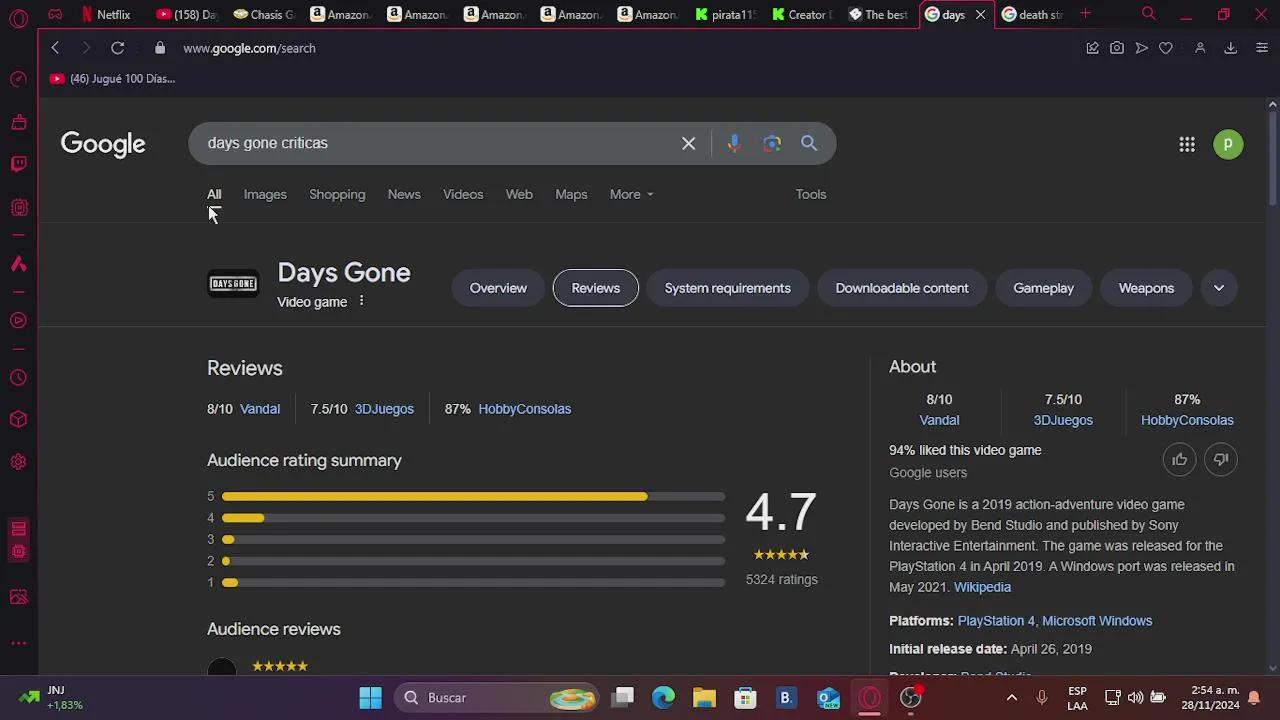Click the send/flow arrow icon in address bar
The image size is (1280, 720).
pyautogui.click(x=1141, y=48)
